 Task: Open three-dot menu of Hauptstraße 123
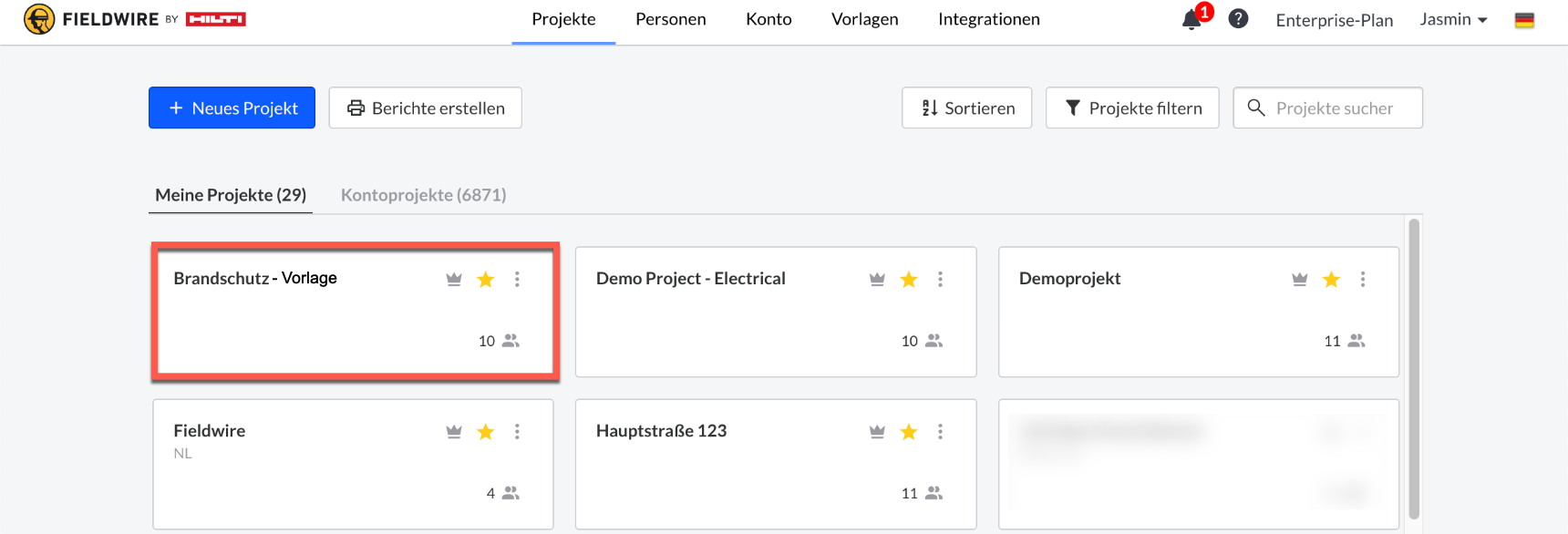(940, 431)
